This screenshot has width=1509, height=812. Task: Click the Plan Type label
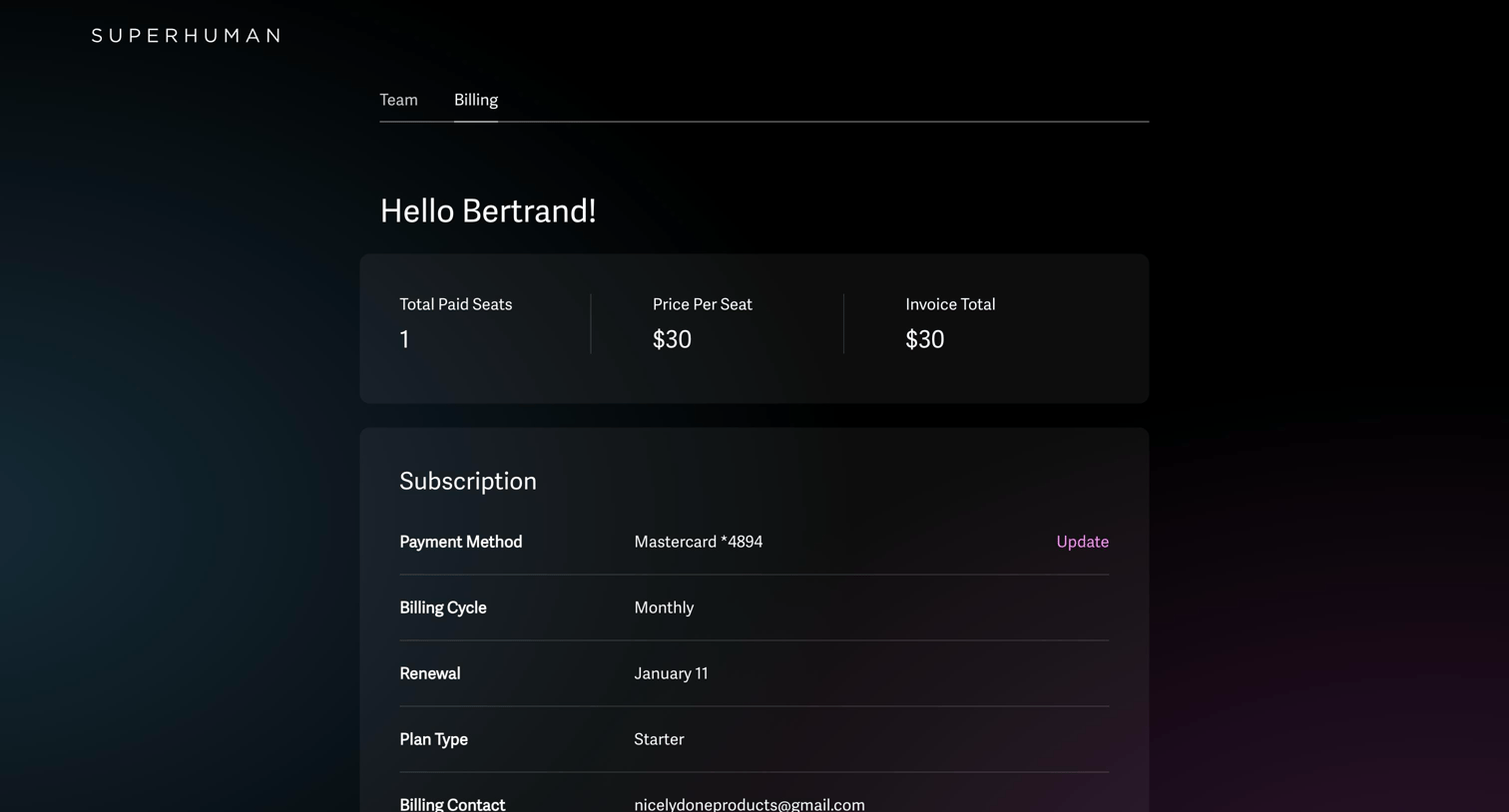433,739
